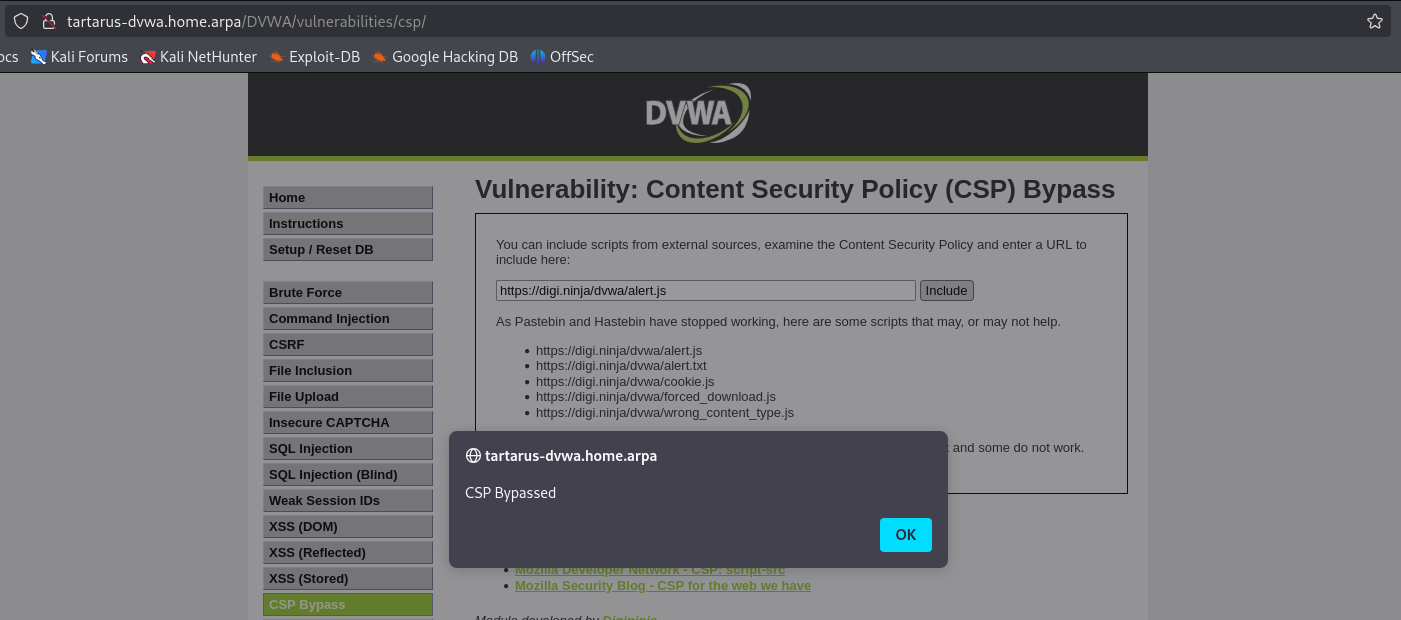The height and width of the screenshot is (620, 1401).
Task: Open the Home page from sidebar
Action: point(347,197)
